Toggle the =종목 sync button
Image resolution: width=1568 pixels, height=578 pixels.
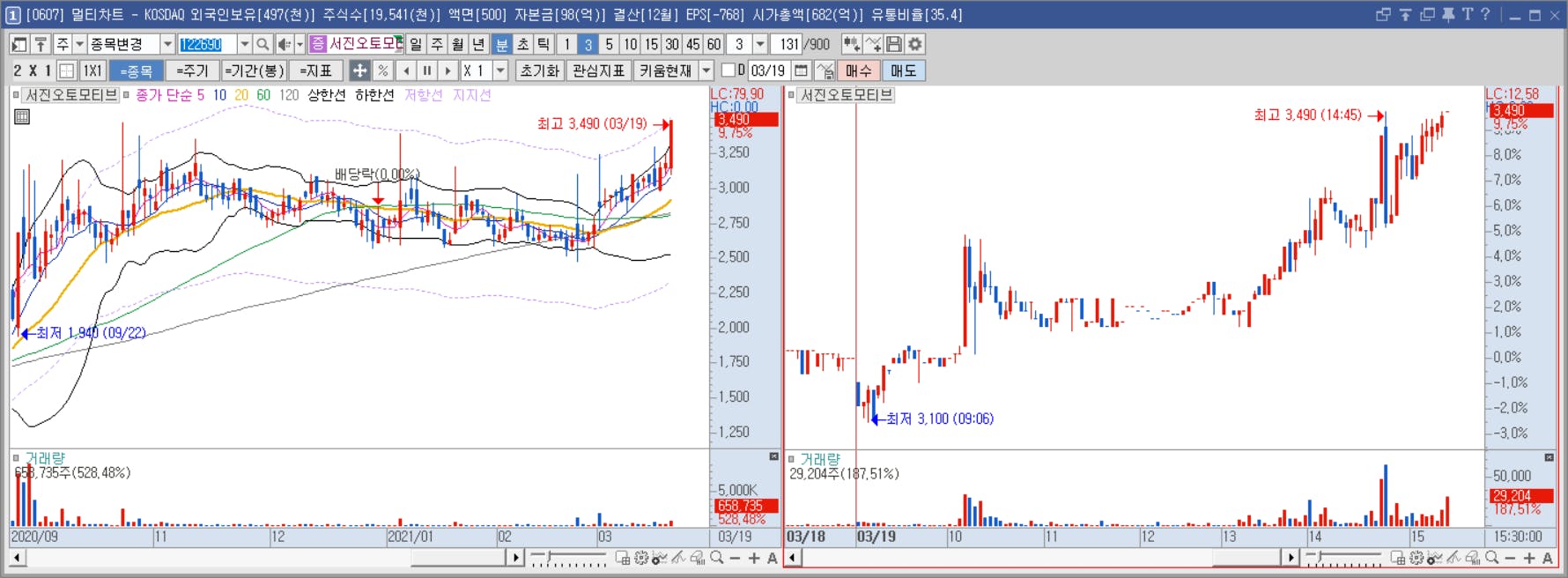click(136, 70)
